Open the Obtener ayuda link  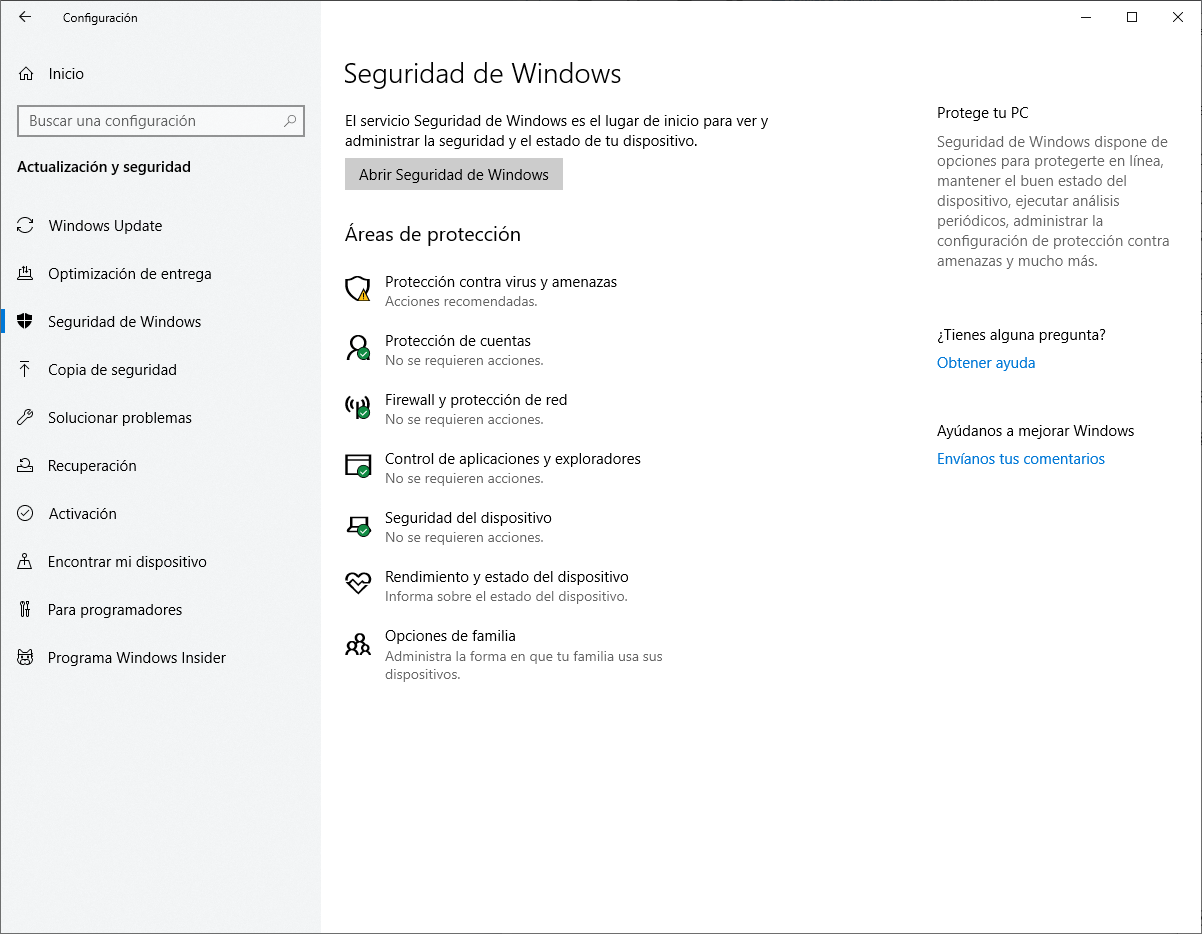pyautogui.click(x=985, y=362)
